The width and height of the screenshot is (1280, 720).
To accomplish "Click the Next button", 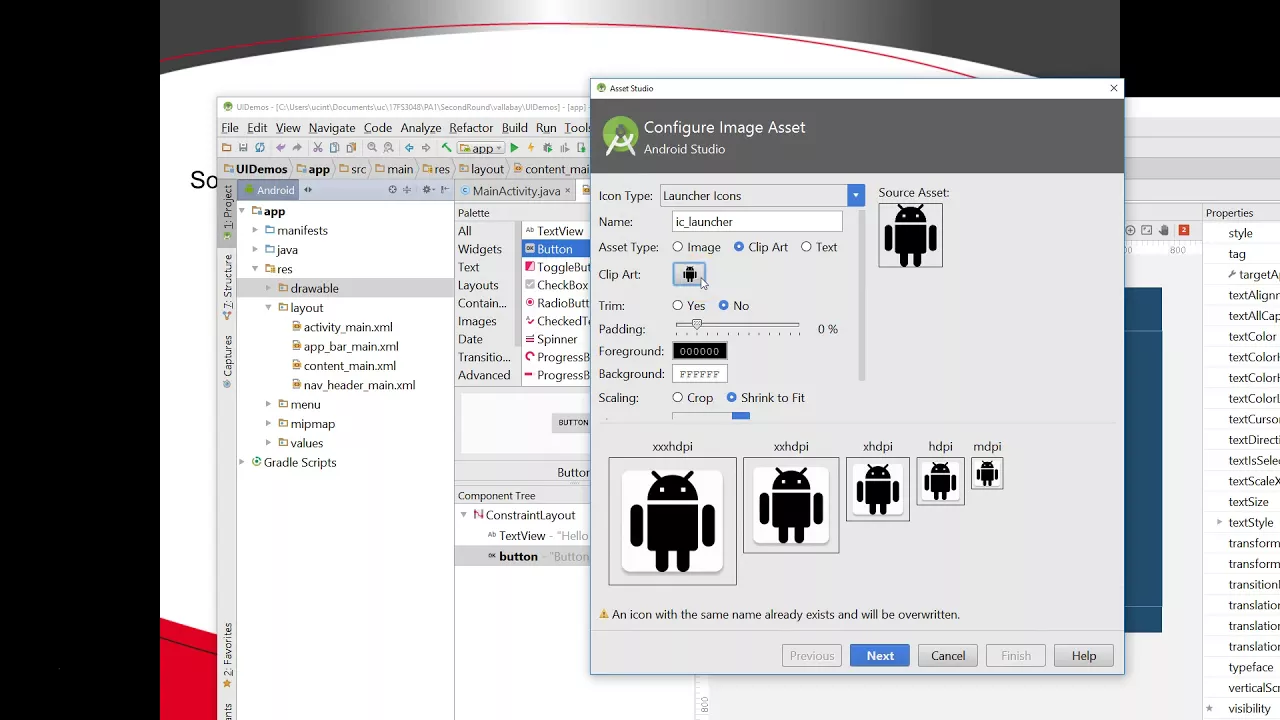I will 880,656.
